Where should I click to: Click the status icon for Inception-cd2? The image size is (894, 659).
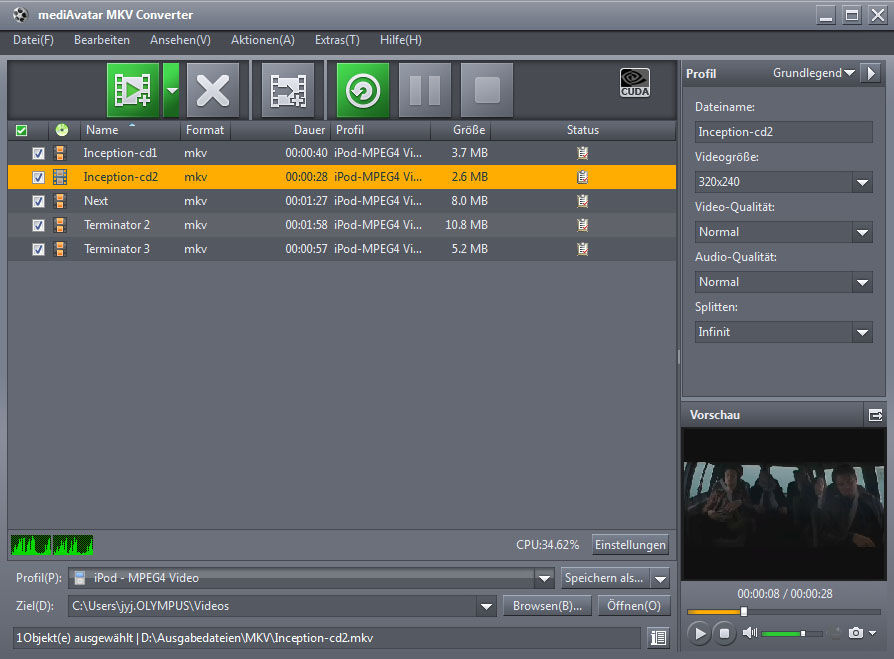click(582, 177)
